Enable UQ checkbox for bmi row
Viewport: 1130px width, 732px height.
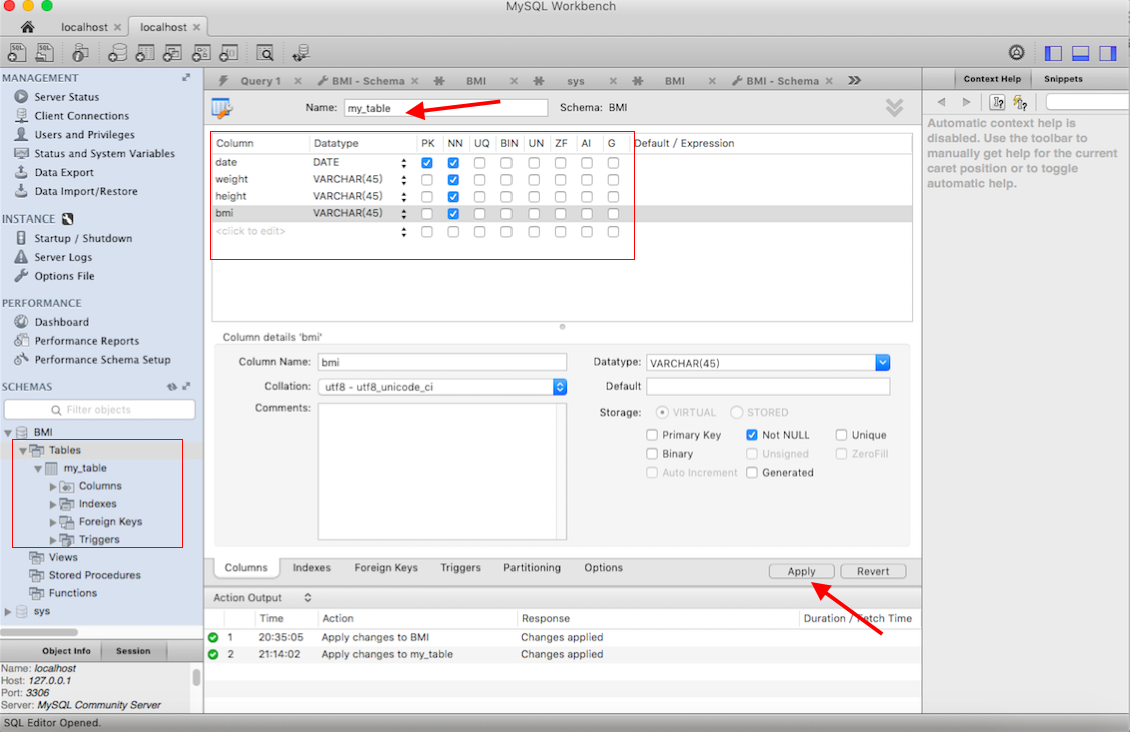coord(479,214)
